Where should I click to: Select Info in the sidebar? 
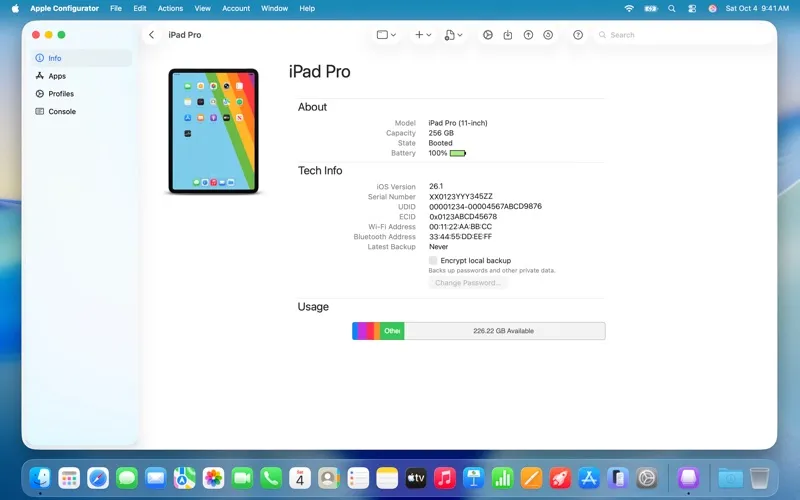(x=81, y=58)
